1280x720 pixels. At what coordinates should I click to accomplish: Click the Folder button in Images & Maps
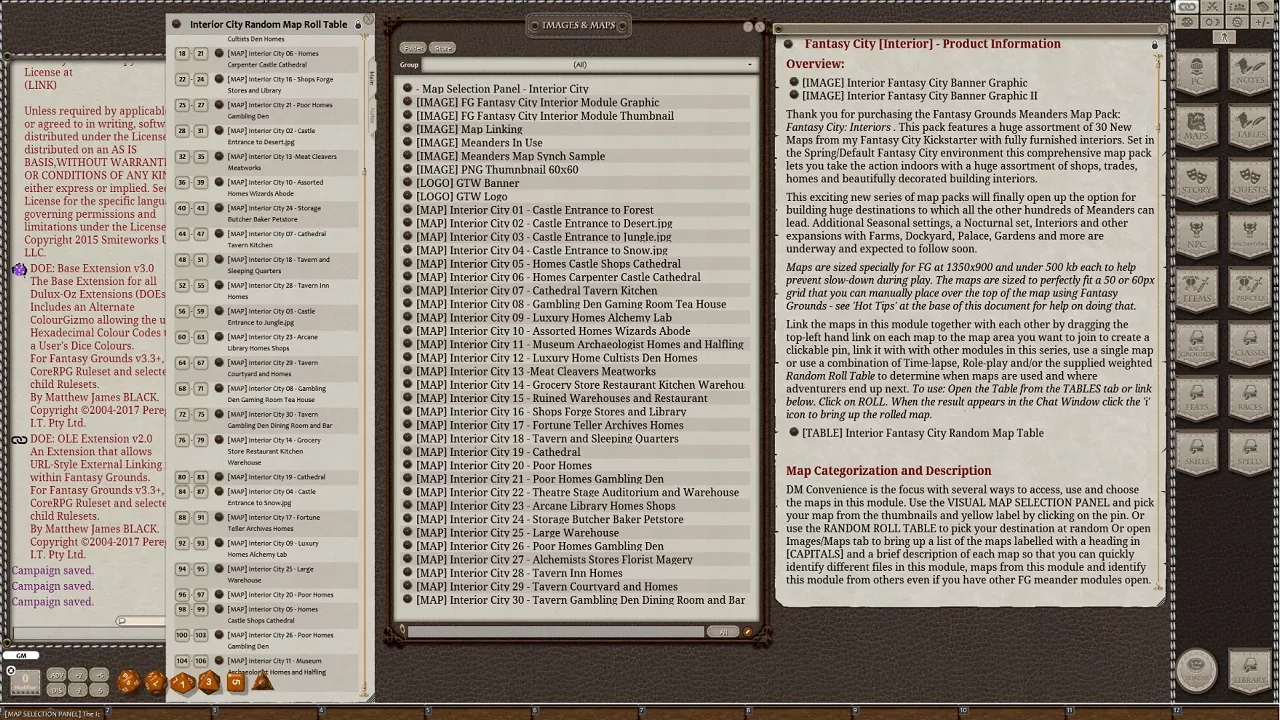point(412,48)
